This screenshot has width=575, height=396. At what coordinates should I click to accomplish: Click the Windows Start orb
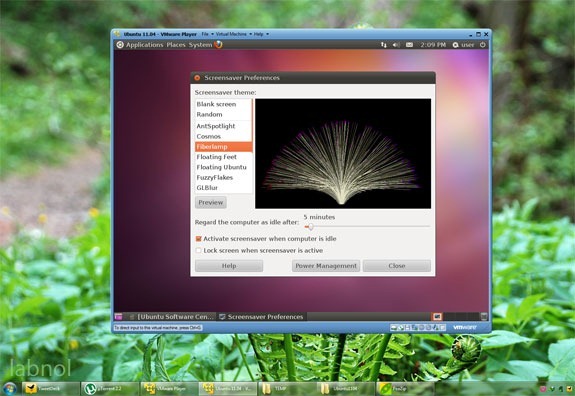10,389
